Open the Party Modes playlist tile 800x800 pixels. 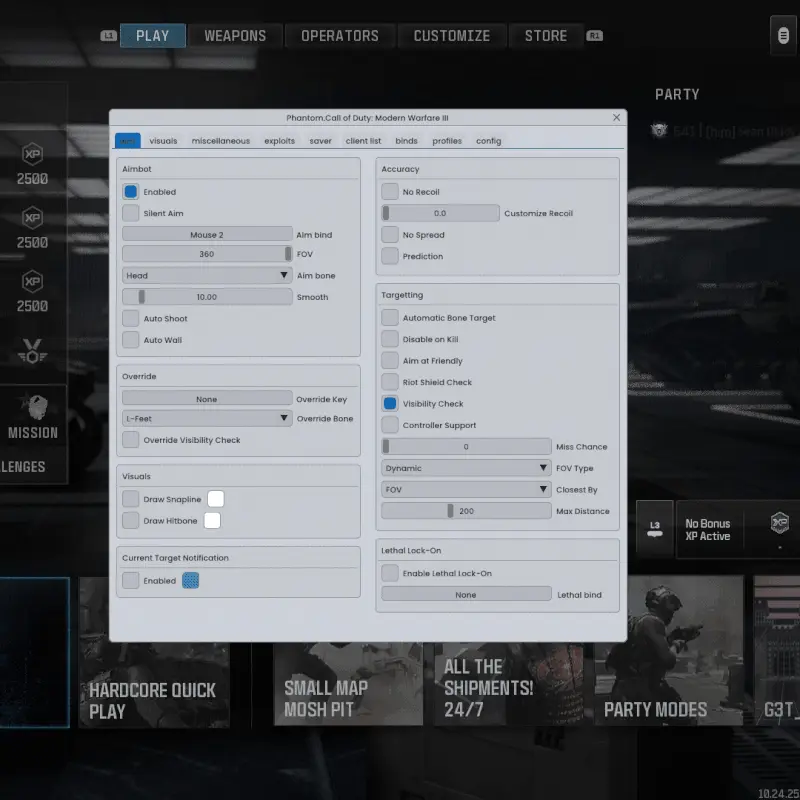[669, 651]
